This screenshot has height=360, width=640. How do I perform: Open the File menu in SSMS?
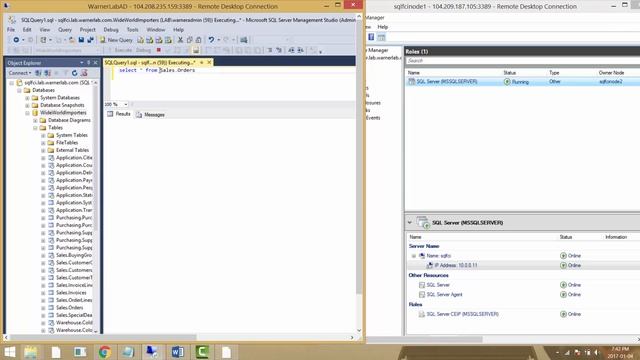pos(11,30)
